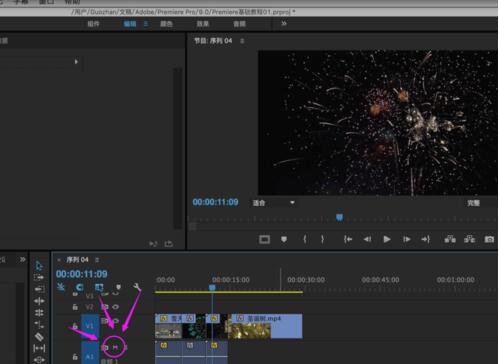Play the sequence in Program monitor
499x364 pixels.
pos(387,239)
